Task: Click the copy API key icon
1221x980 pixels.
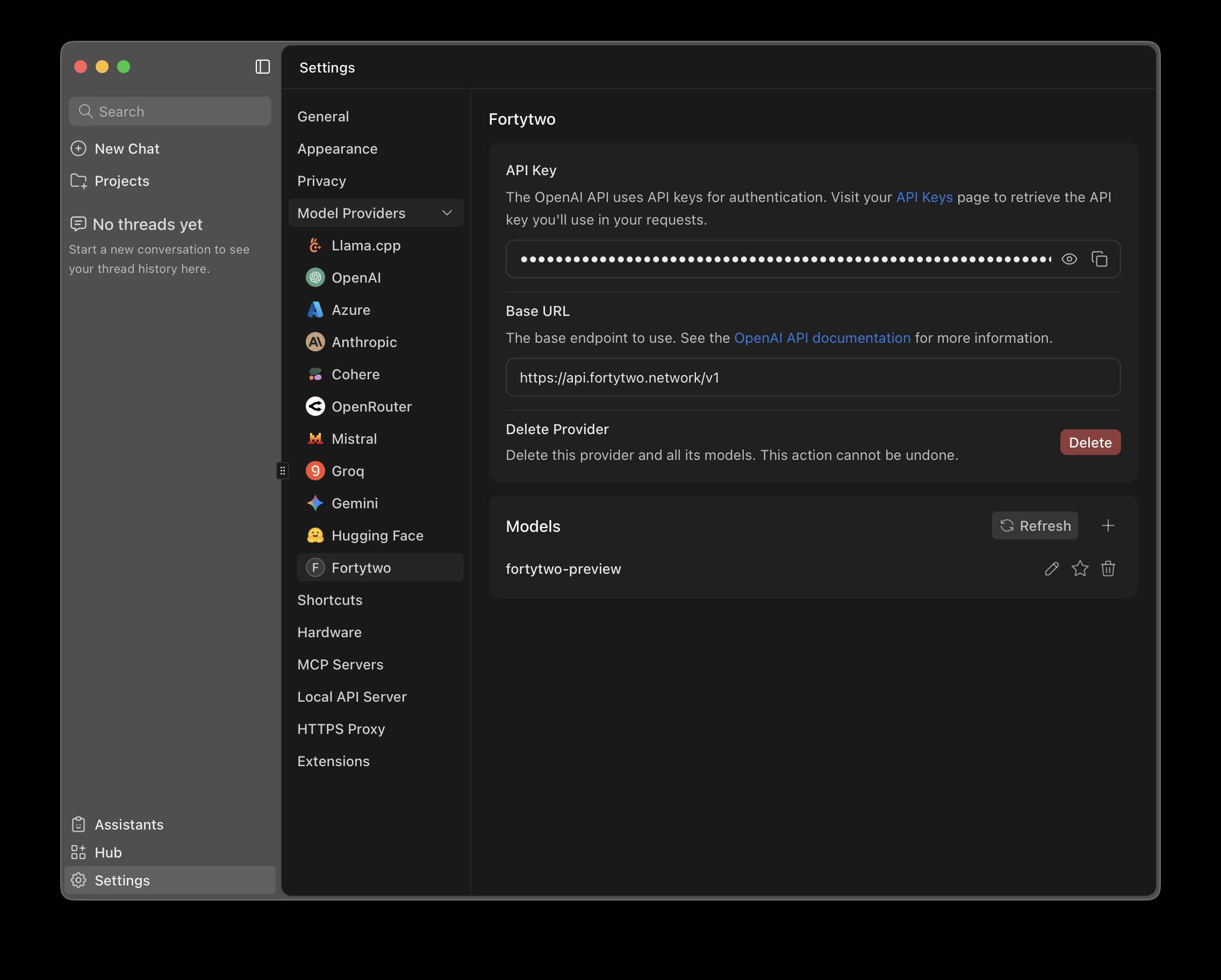Action: pyautogui.click(x=1100, y=259)
